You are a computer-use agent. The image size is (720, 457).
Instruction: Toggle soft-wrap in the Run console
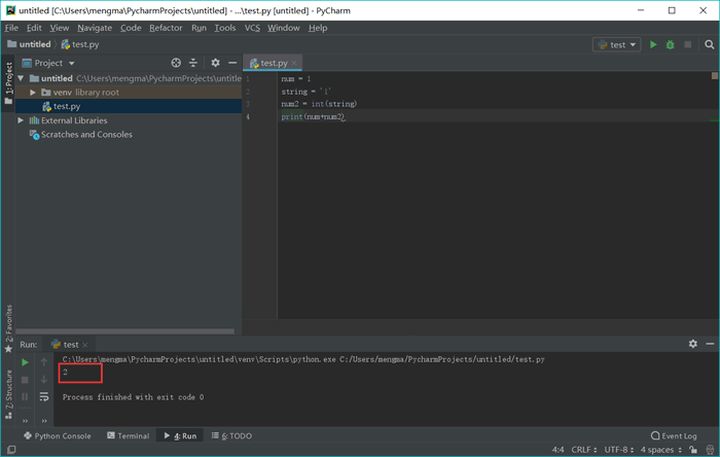point(44,397)
